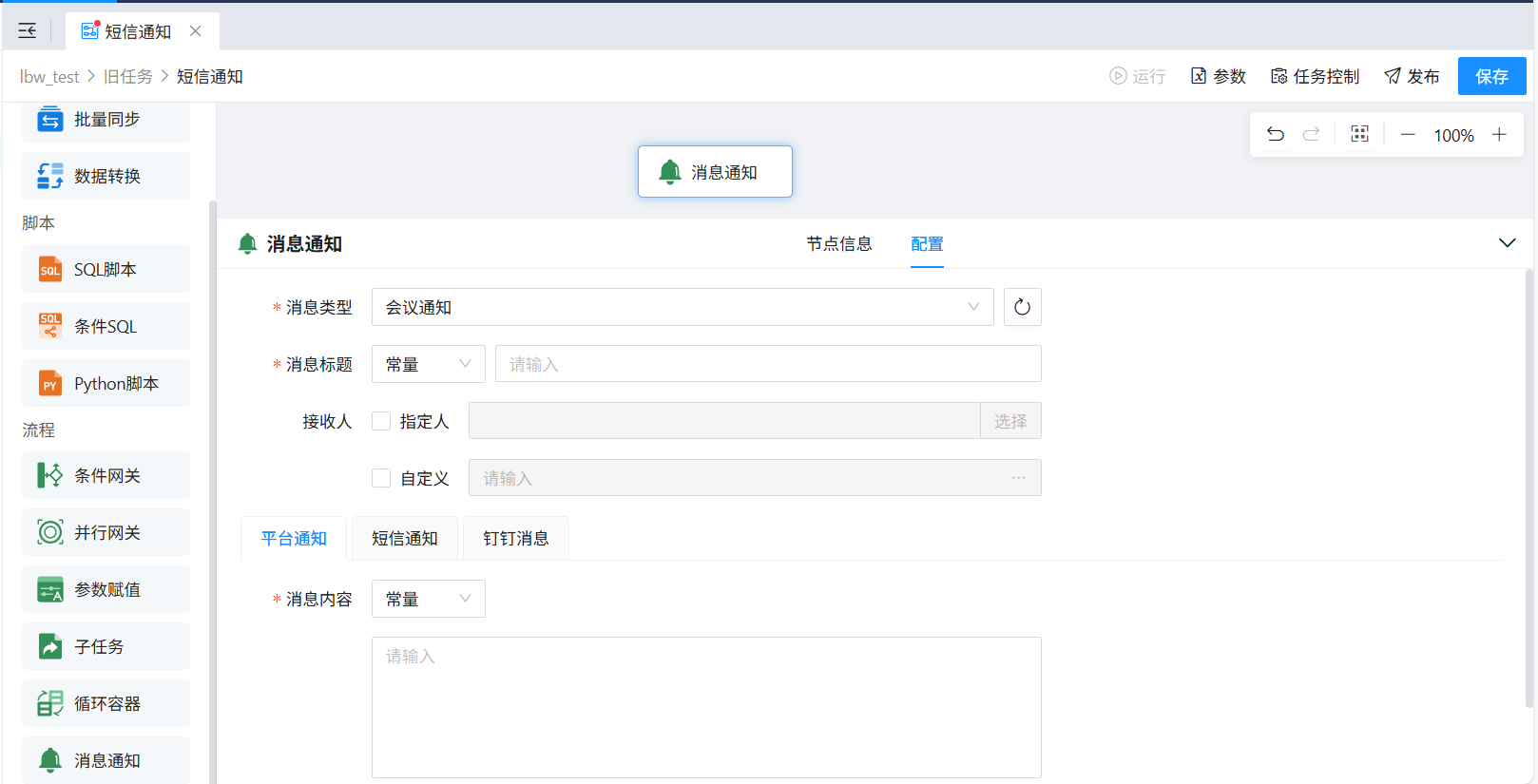Click the undo arrow icon
The height and width of the screenshot is (784, 1538).
click(x=1276, y=135)
